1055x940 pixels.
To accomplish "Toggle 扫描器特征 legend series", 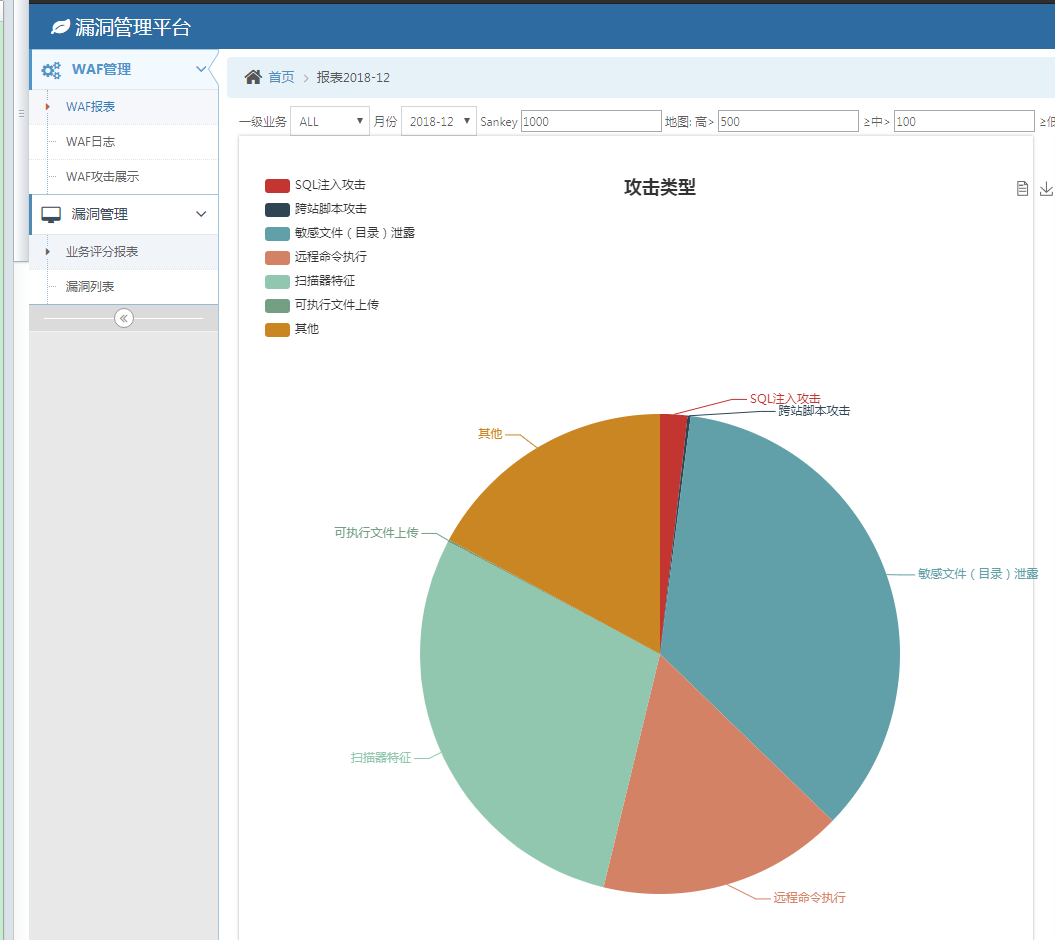I will click(x=310, y=281).
